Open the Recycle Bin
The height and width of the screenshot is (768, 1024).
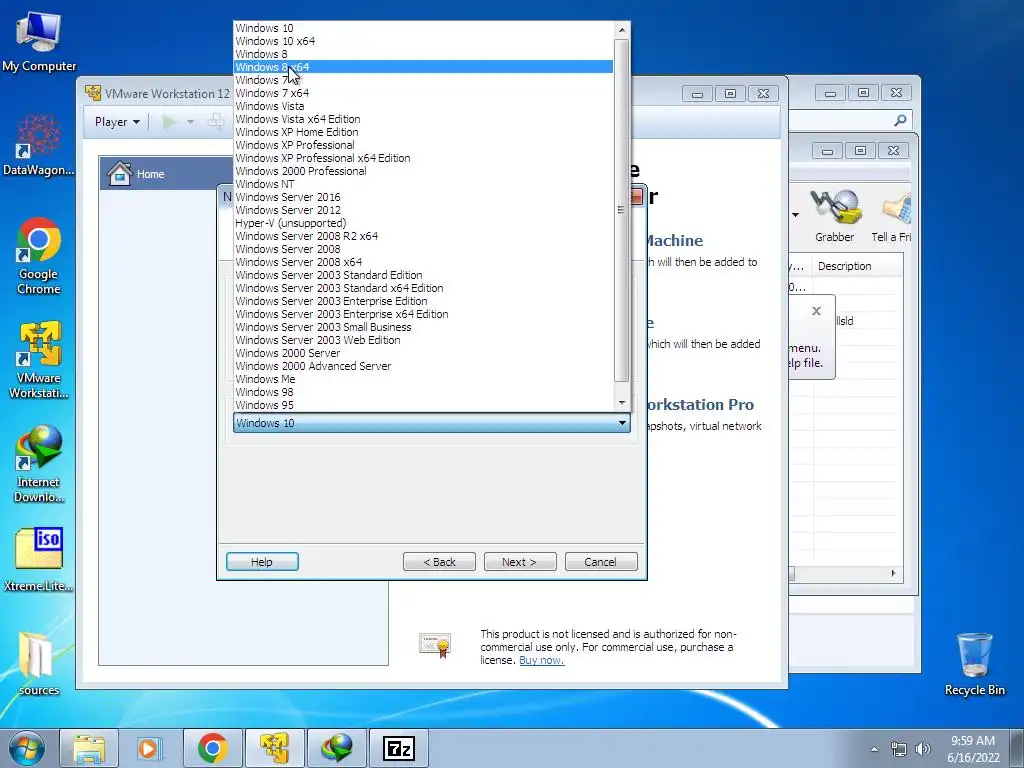pos(974,664)
